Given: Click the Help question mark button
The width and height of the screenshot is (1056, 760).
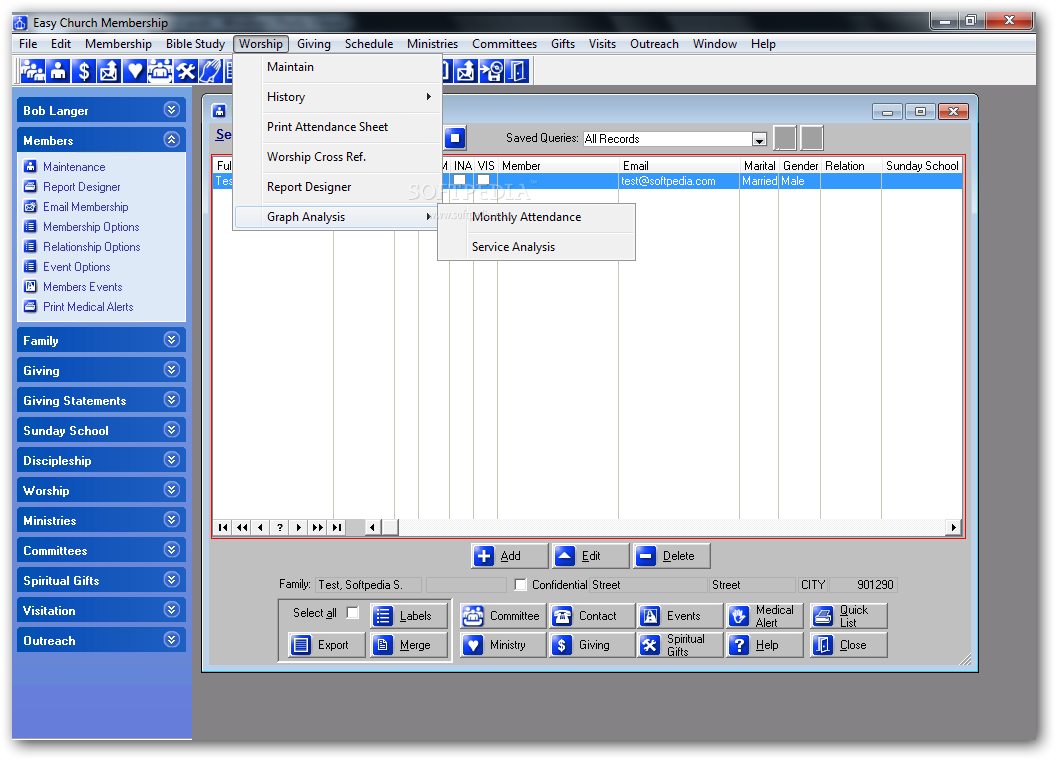Looking at the screenshot, I should pos(765,645).
